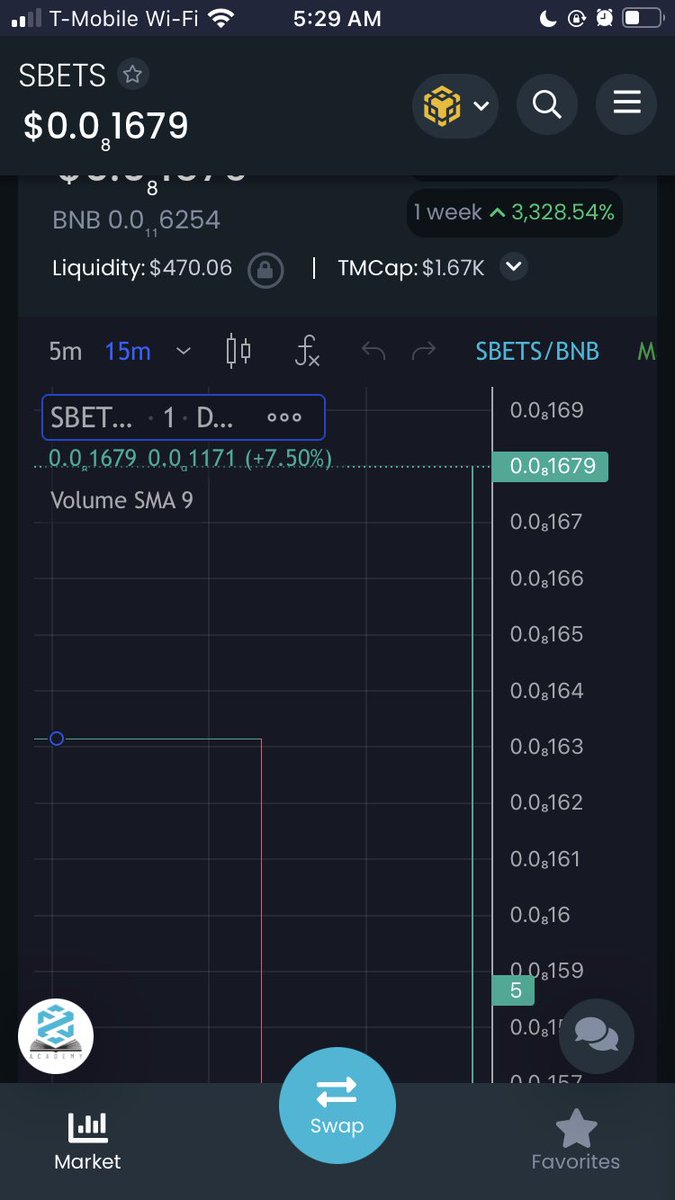Add SBETS to favorites with star icon
Viewport: 675px width, 1200px height.
pos(131,74)
